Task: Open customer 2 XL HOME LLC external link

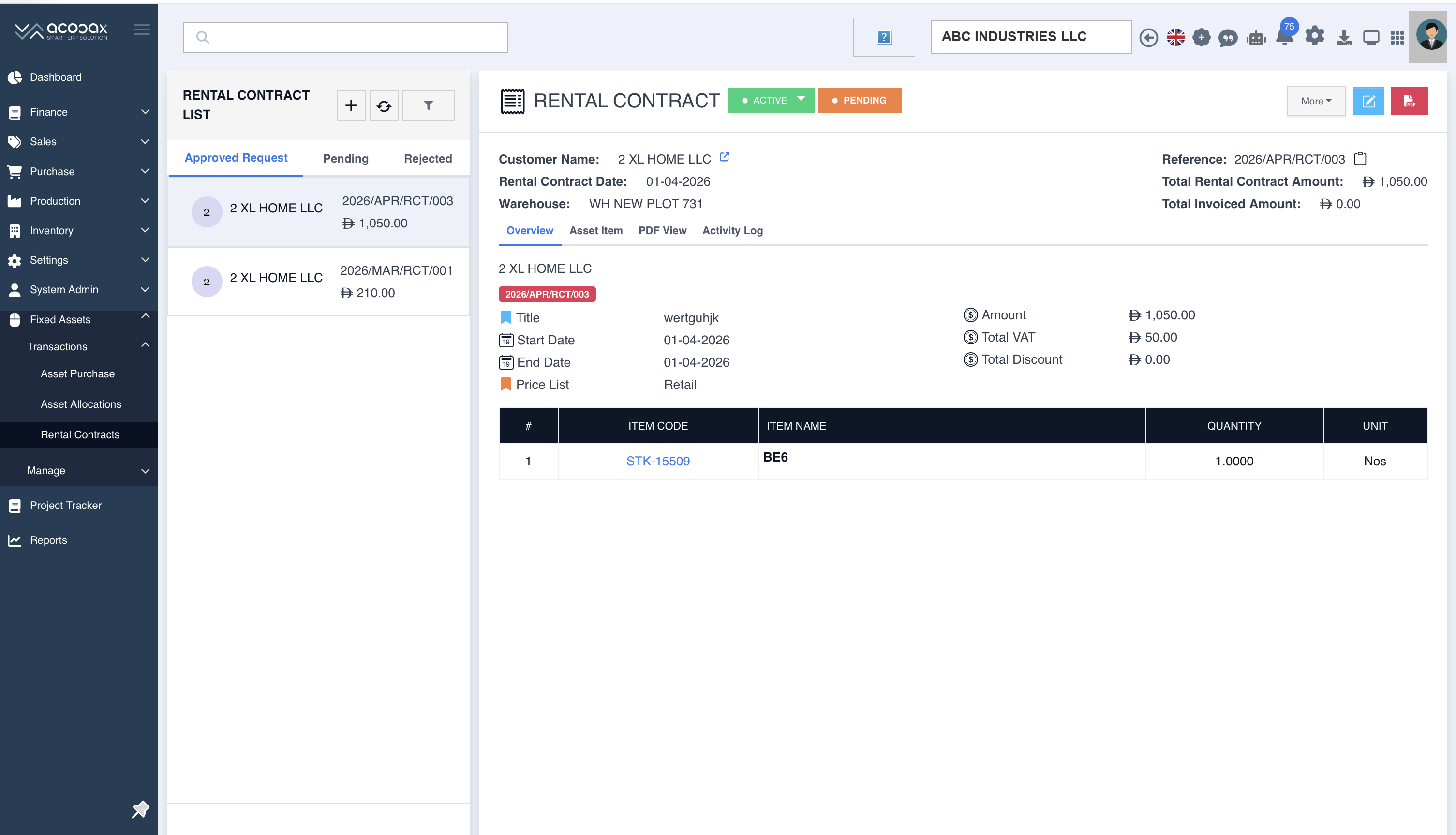Action: (724, 157)
